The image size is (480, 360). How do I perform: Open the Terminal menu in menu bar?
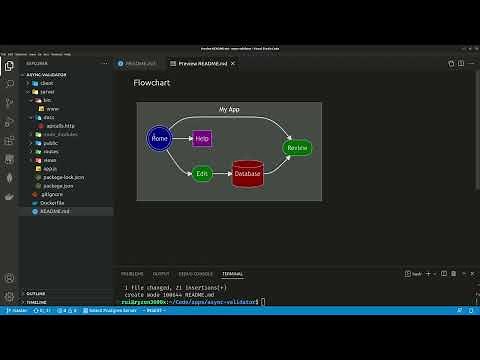tap(56, 54)
